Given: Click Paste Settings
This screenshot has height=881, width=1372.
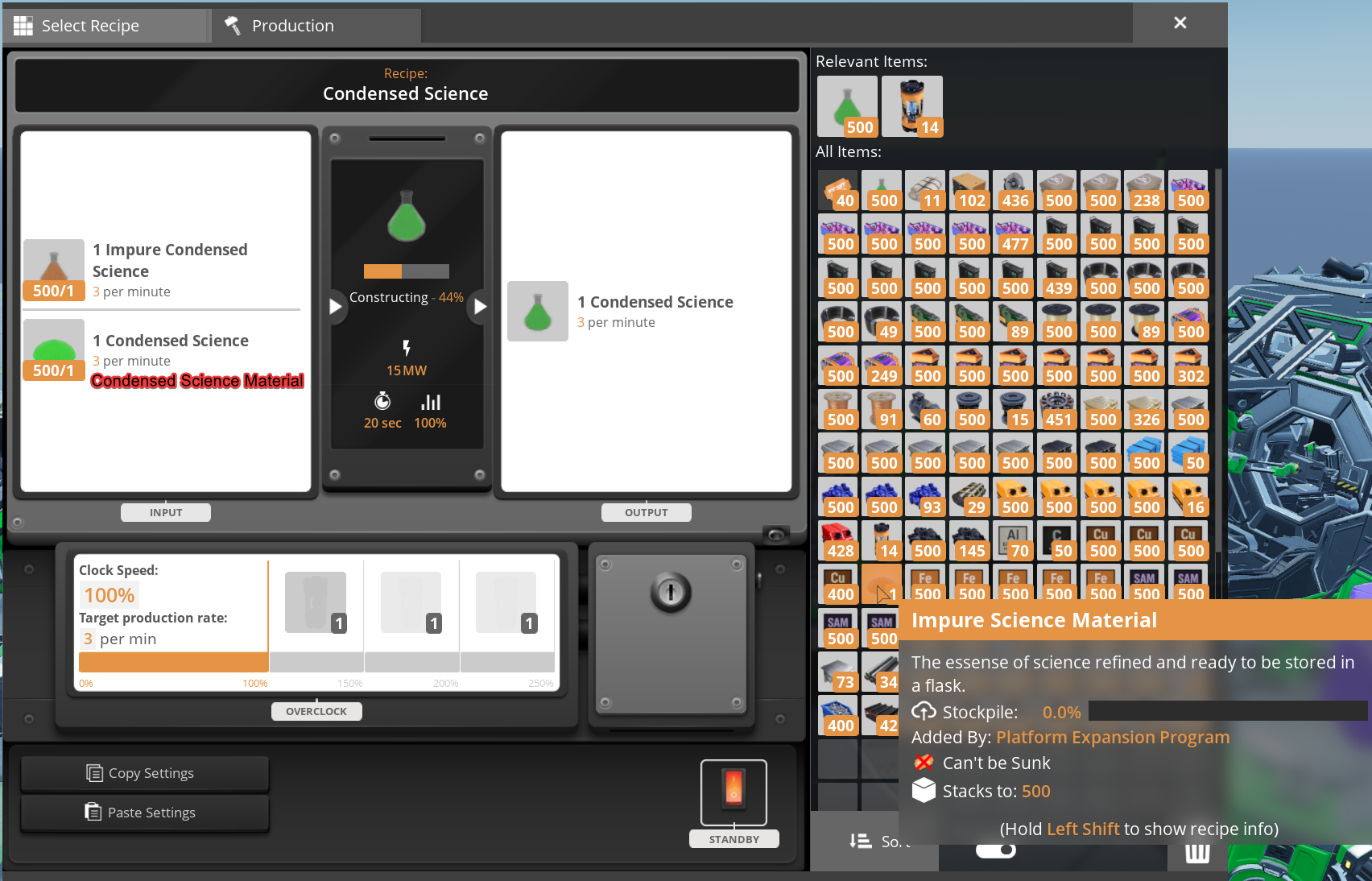Looking at the screenshot, I should pos(145,813).
